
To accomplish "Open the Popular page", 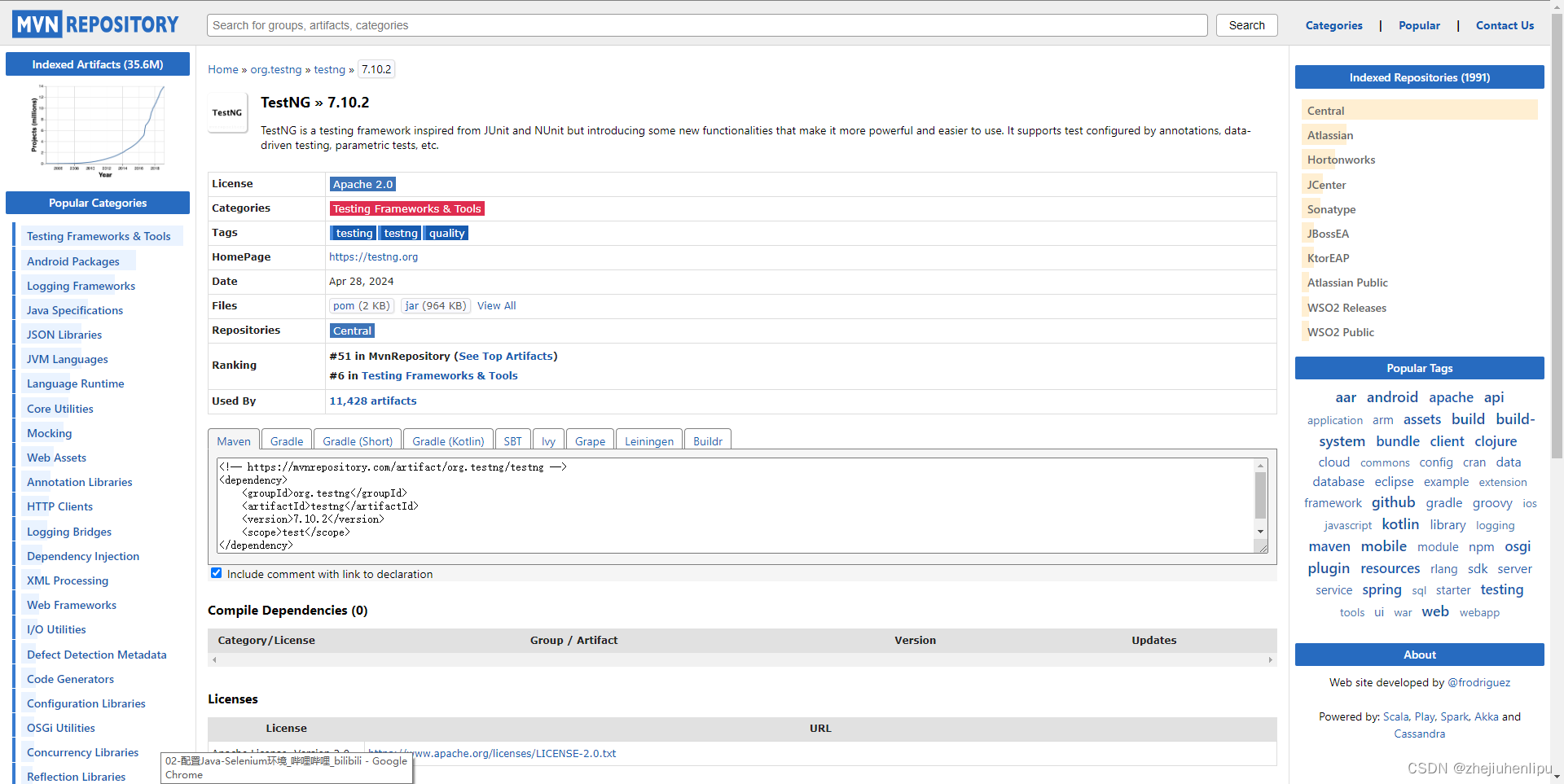I will (x=1419, y=25).
